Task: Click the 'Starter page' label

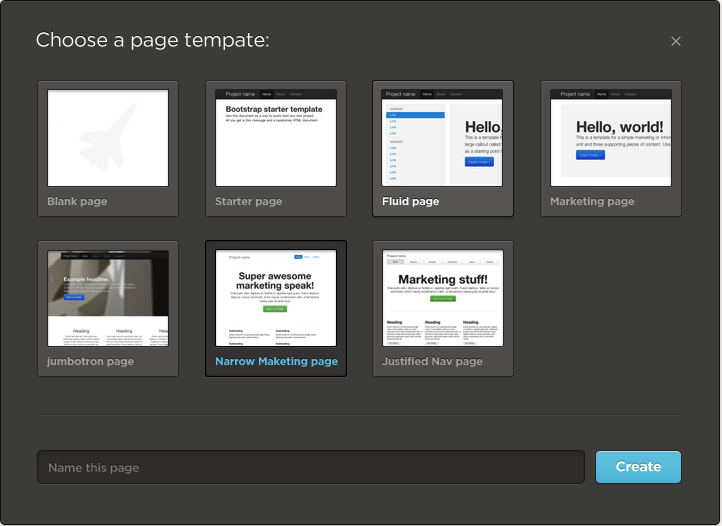Action: click(248, 202)
